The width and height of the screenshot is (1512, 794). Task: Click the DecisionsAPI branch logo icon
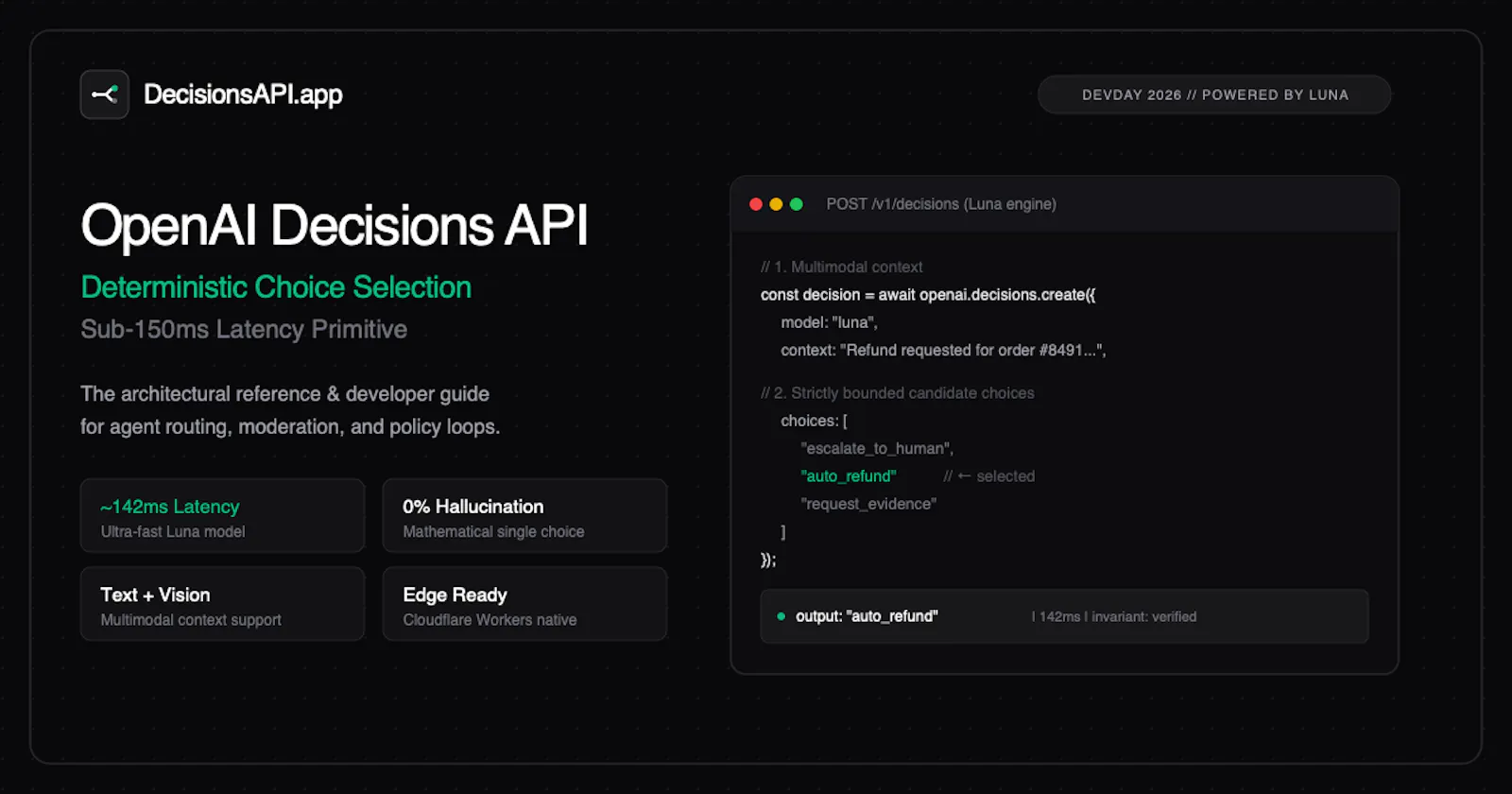pyautogui.click(x=105, y=95)
